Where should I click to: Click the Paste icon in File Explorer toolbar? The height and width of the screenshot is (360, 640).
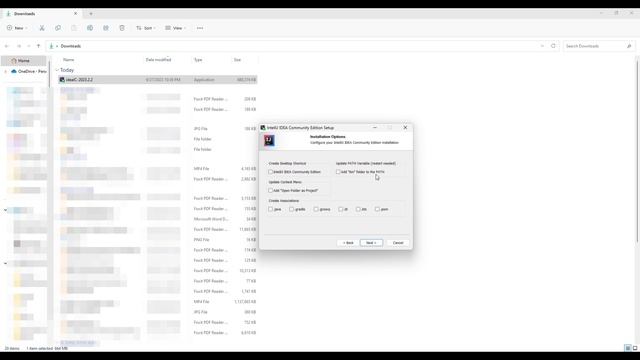(x=73, y=28)
